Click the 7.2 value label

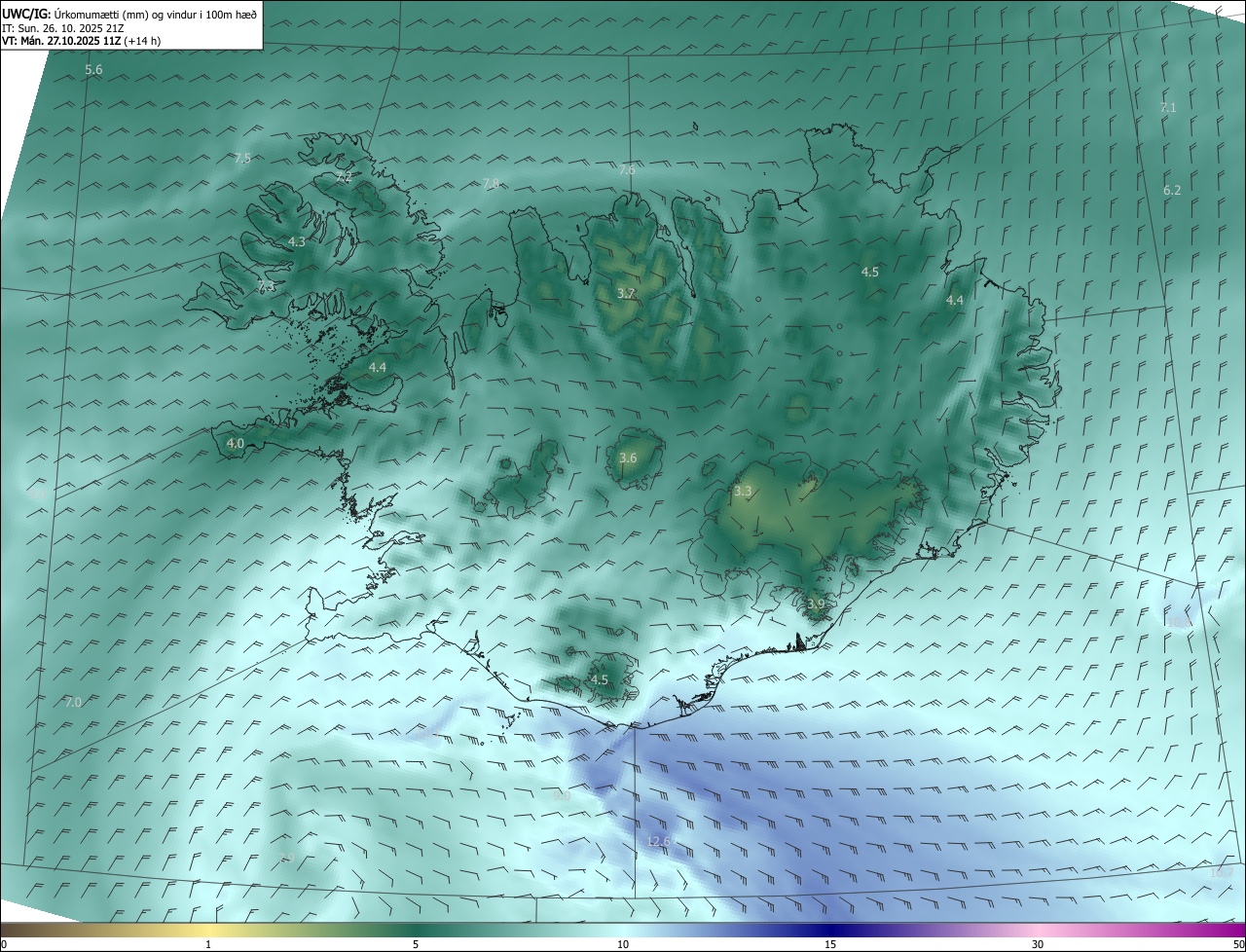[343, 178]
